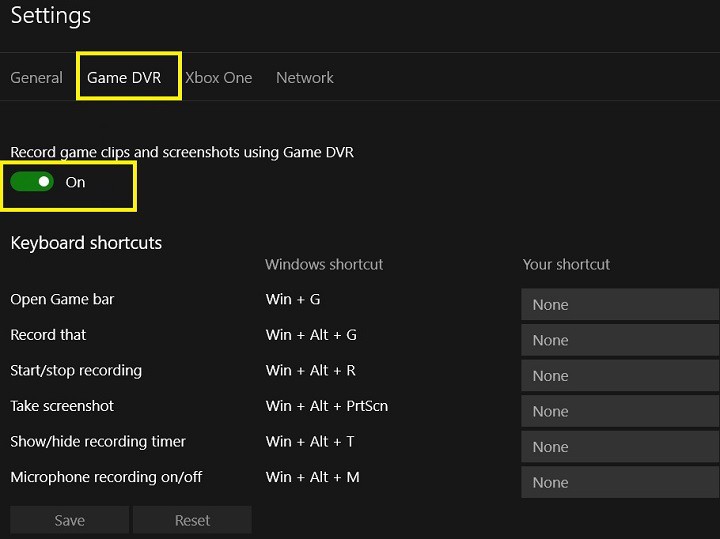
Task: Click the Windows shortcut column header
Action: coord(324,264)
